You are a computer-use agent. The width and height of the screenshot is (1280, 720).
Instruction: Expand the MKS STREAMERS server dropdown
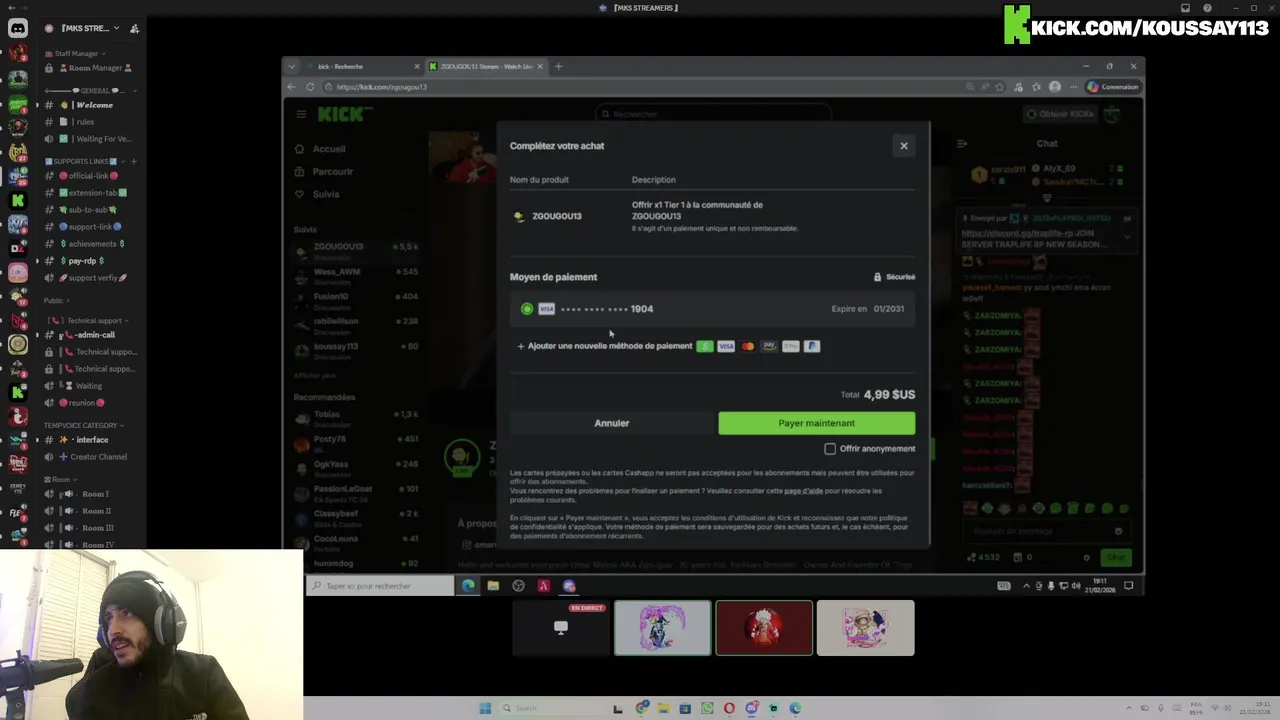116,28
